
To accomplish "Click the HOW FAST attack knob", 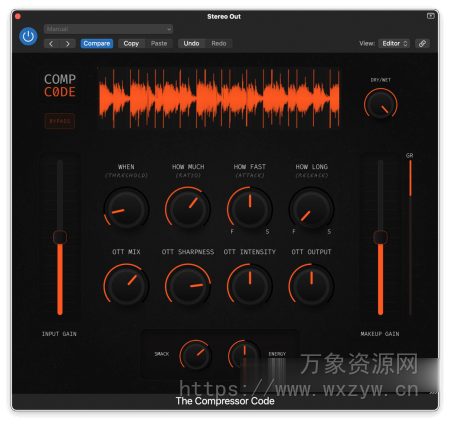I will coord(250,209).
